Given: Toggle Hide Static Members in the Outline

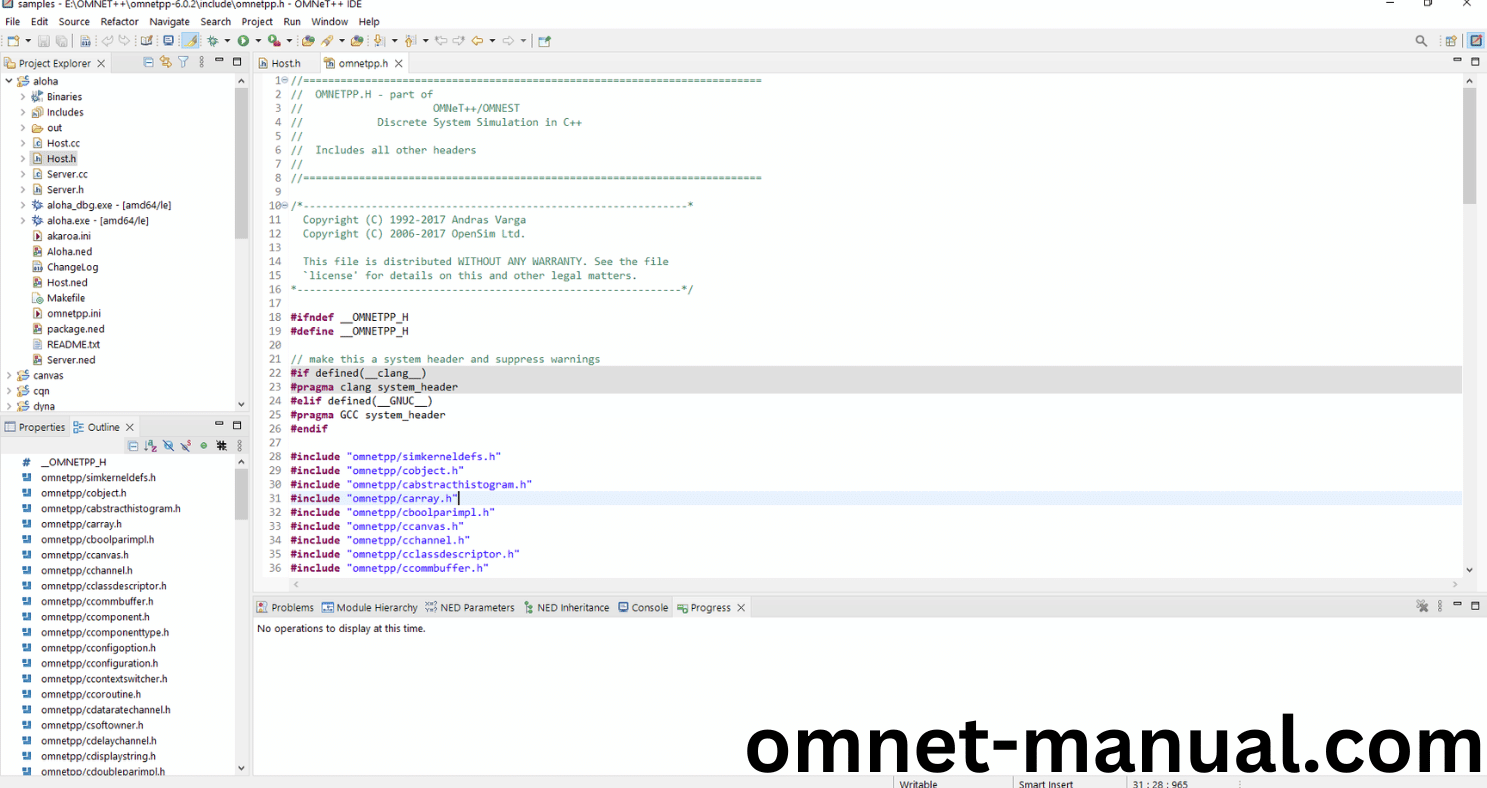Looking at the screenshot, I should [185, 445].
